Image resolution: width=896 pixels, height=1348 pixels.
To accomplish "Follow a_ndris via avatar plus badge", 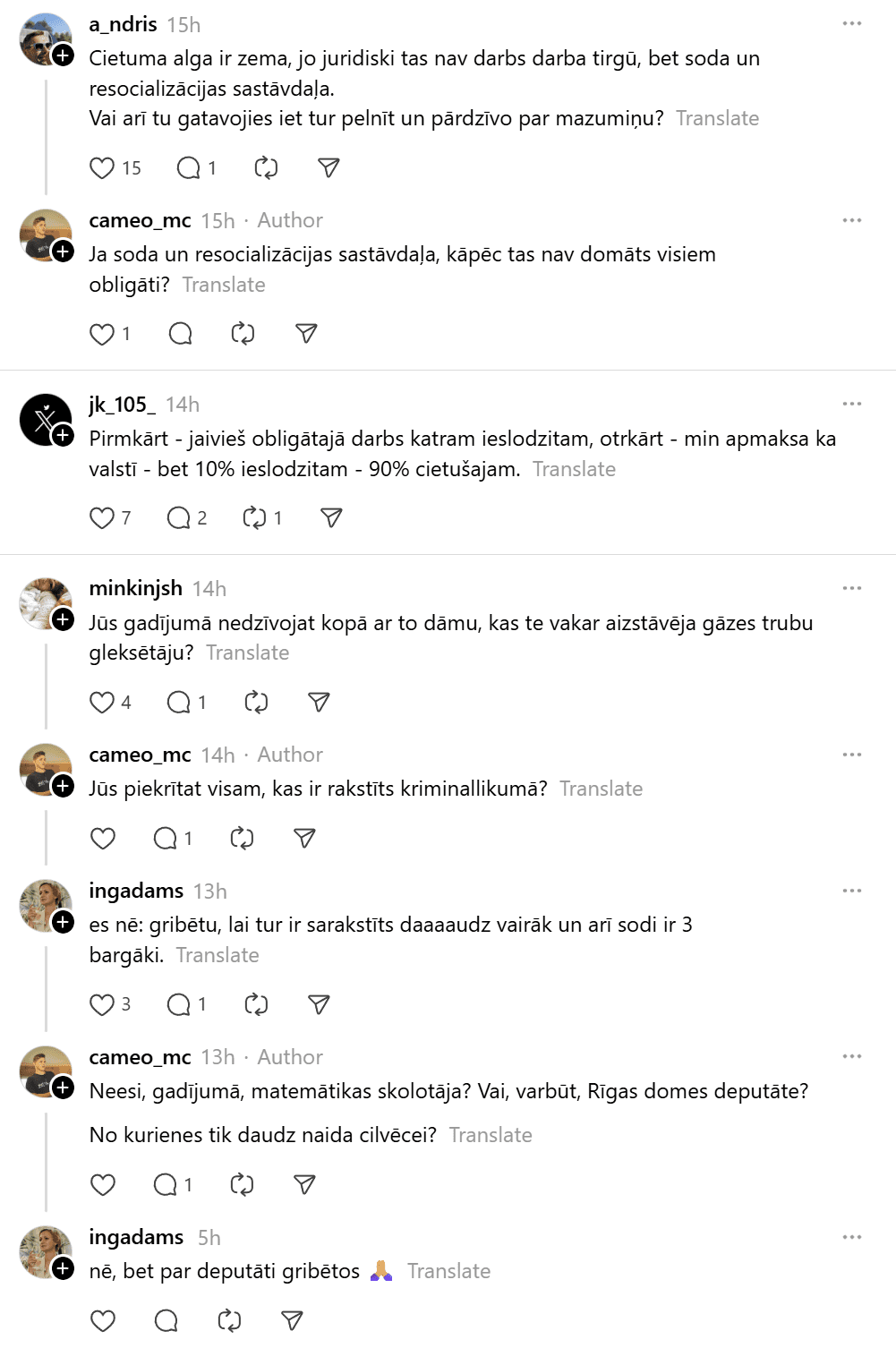I will tap(63, 55).
